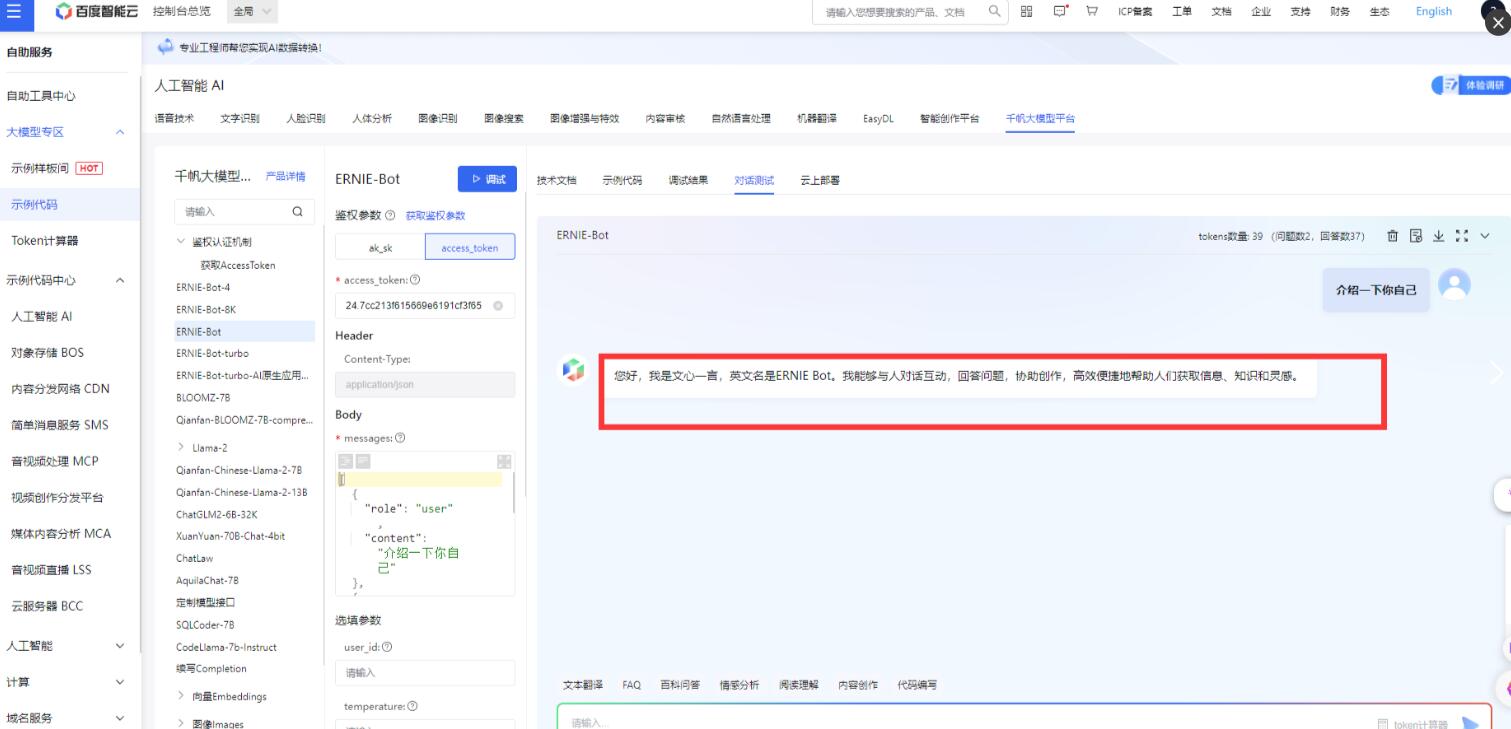Open the 获取鉴权参数 link
Image resolution: width=1511 pixels, height=729 pixels.
(x=435, y=216)
